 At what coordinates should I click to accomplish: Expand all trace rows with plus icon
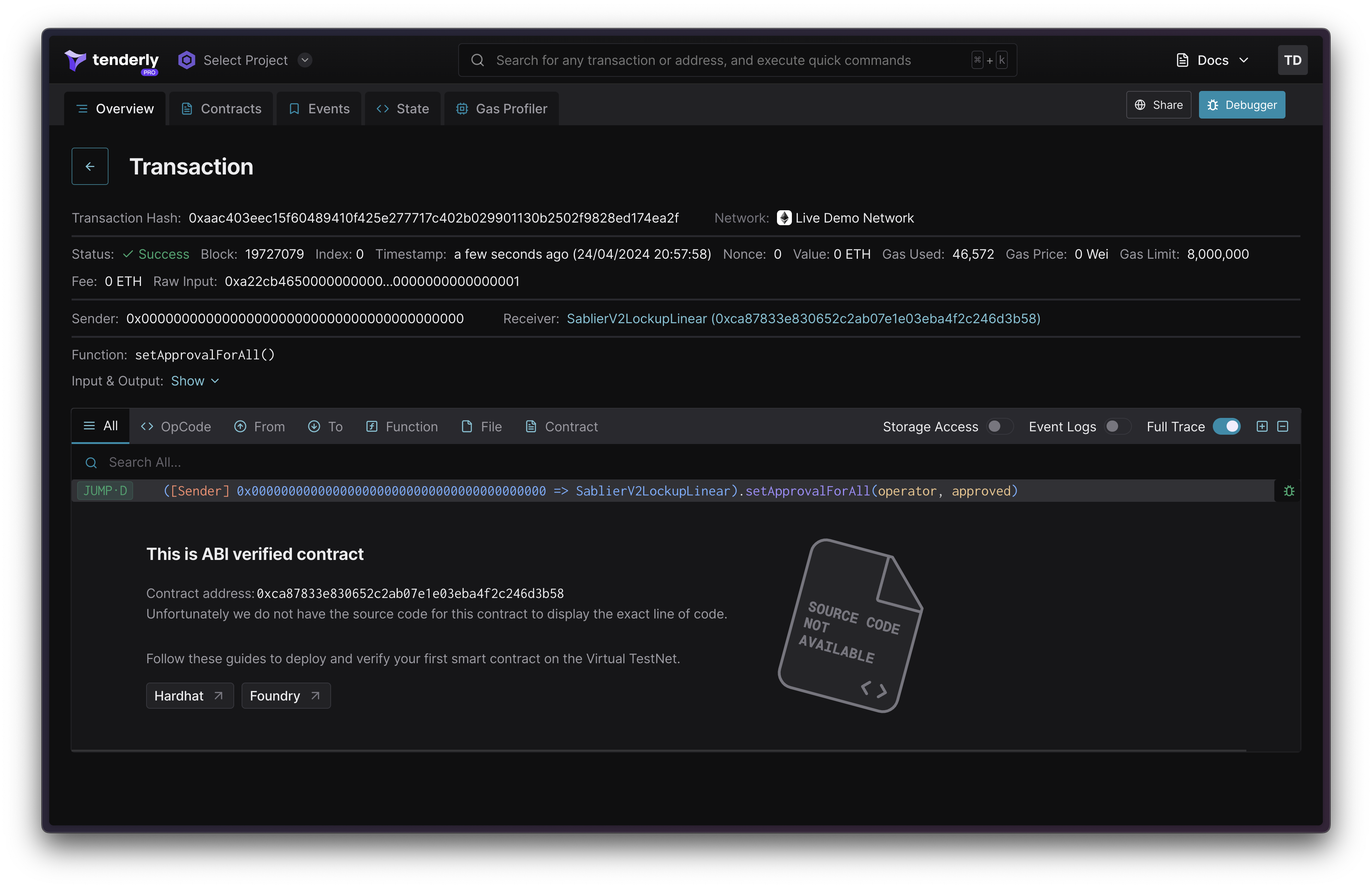tap(1262, 426)
